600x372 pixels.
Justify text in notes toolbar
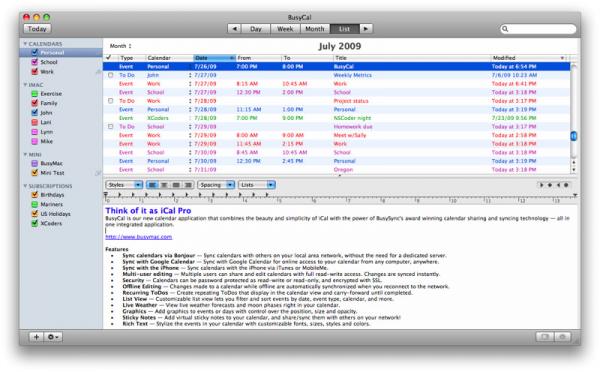point(176,185)
